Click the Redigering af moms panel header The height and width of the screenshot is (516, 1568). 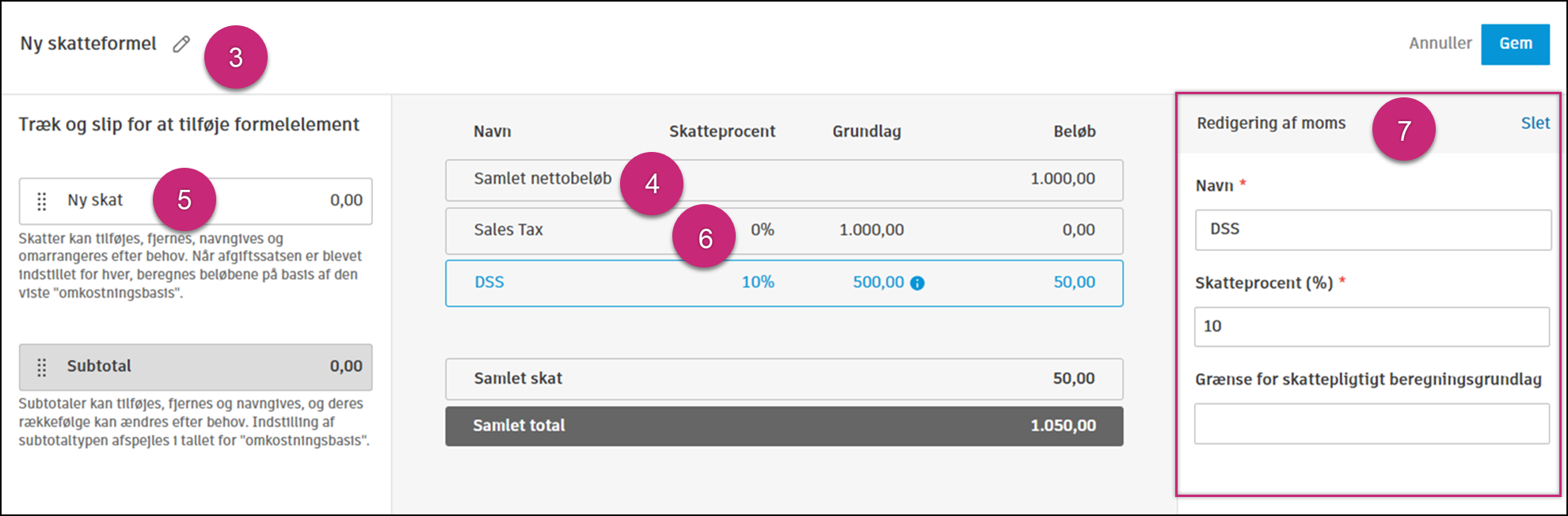(1269, 123)
